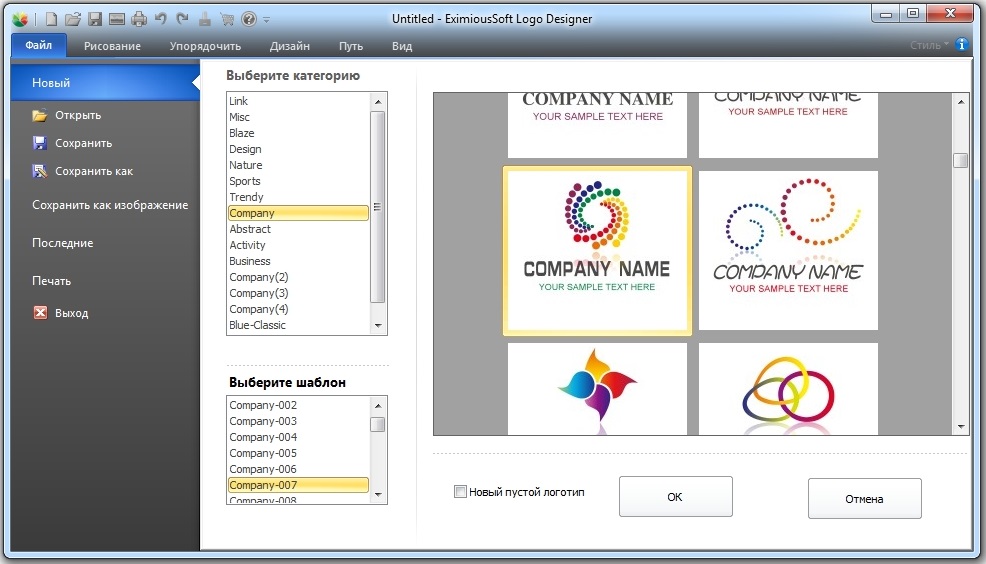This screenshot has height=564, width=986.
Task: Select the Company(4) category
Action: pyautogui.click(x=298, y=309)
